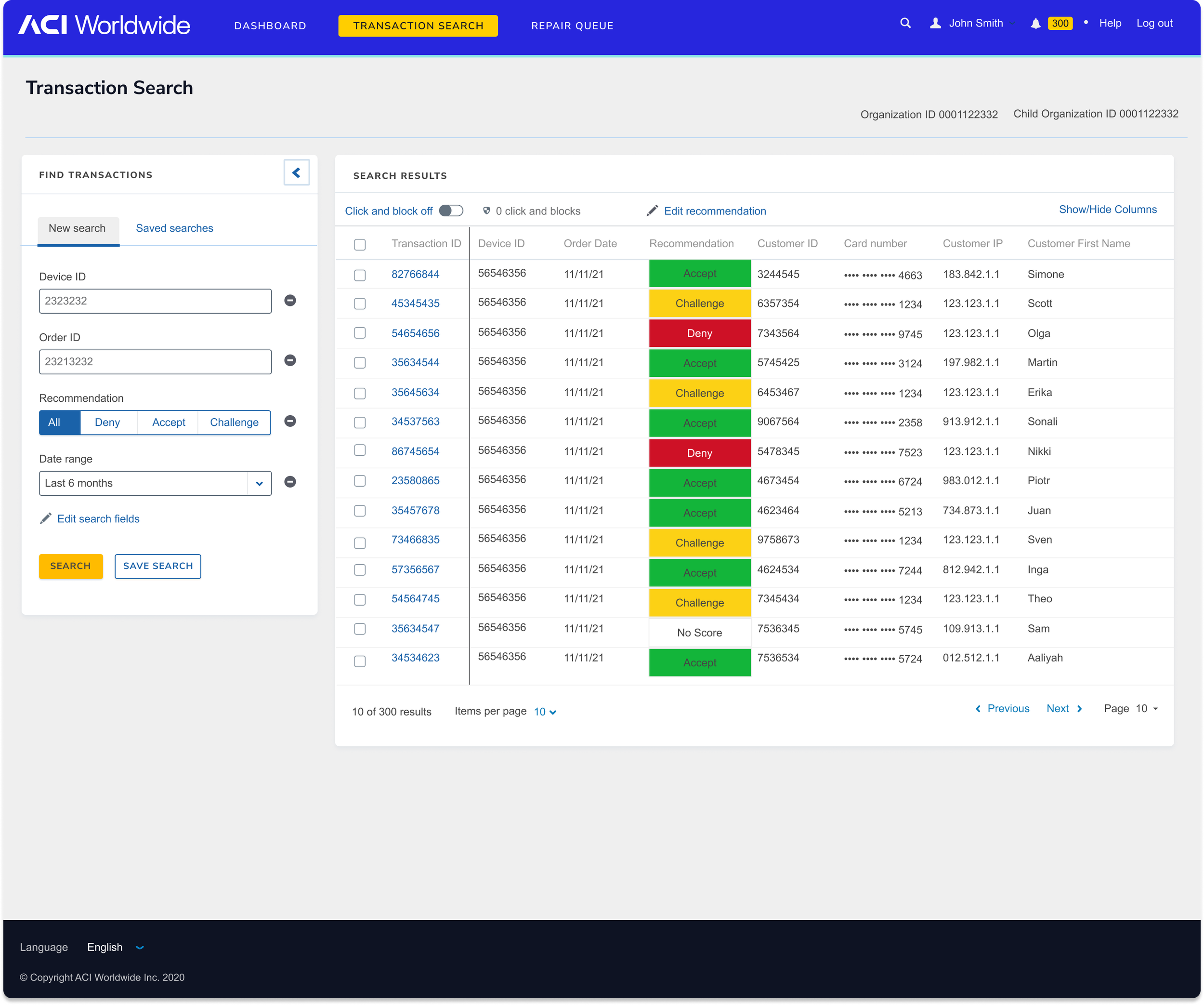
Task: Click into the Order ID input field
Action: (155, 361)
